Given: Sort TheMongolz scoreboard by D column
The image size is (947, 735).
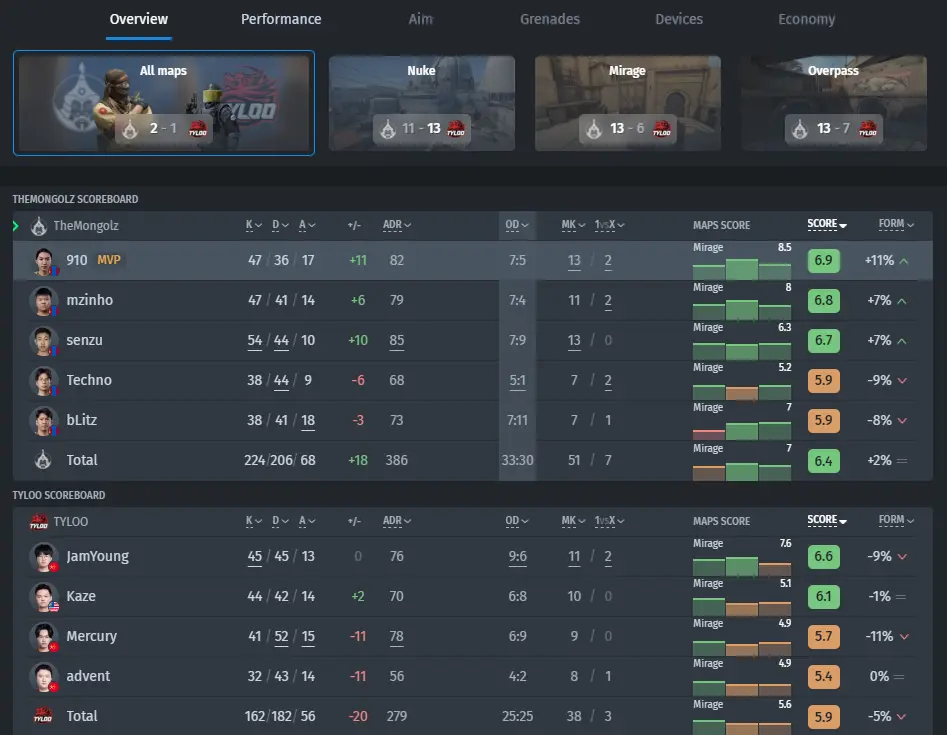Looking at the screenshot, I should [x=280, y=225].
